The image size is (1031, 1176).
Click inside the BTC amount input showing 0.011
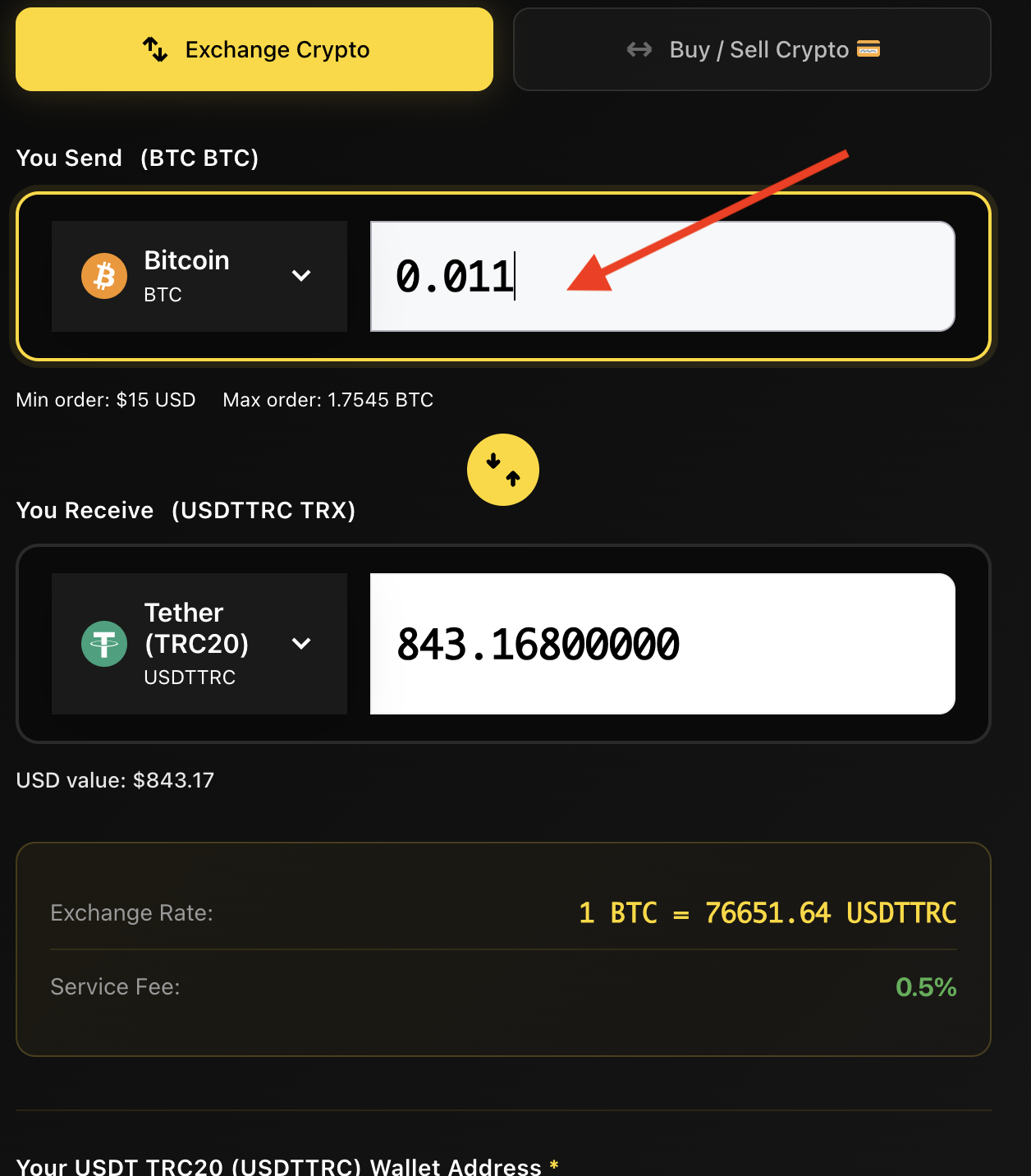pyautogui.click(x=661, y=276)
